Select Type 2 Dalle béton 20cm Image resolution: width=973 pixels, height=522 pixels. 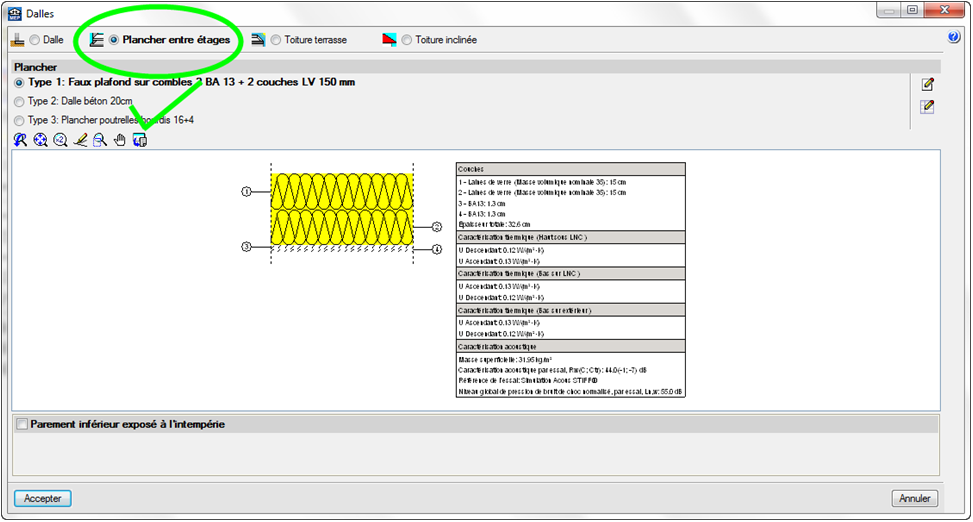(x=20, y=101)
